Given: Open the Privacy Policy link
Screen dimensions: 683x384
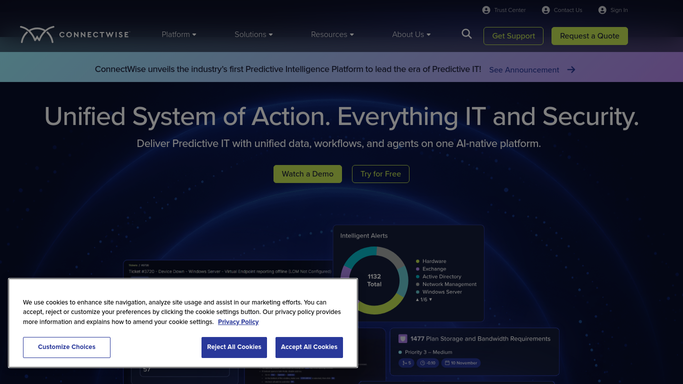Looking at the screenshot, I should point(238,322).
